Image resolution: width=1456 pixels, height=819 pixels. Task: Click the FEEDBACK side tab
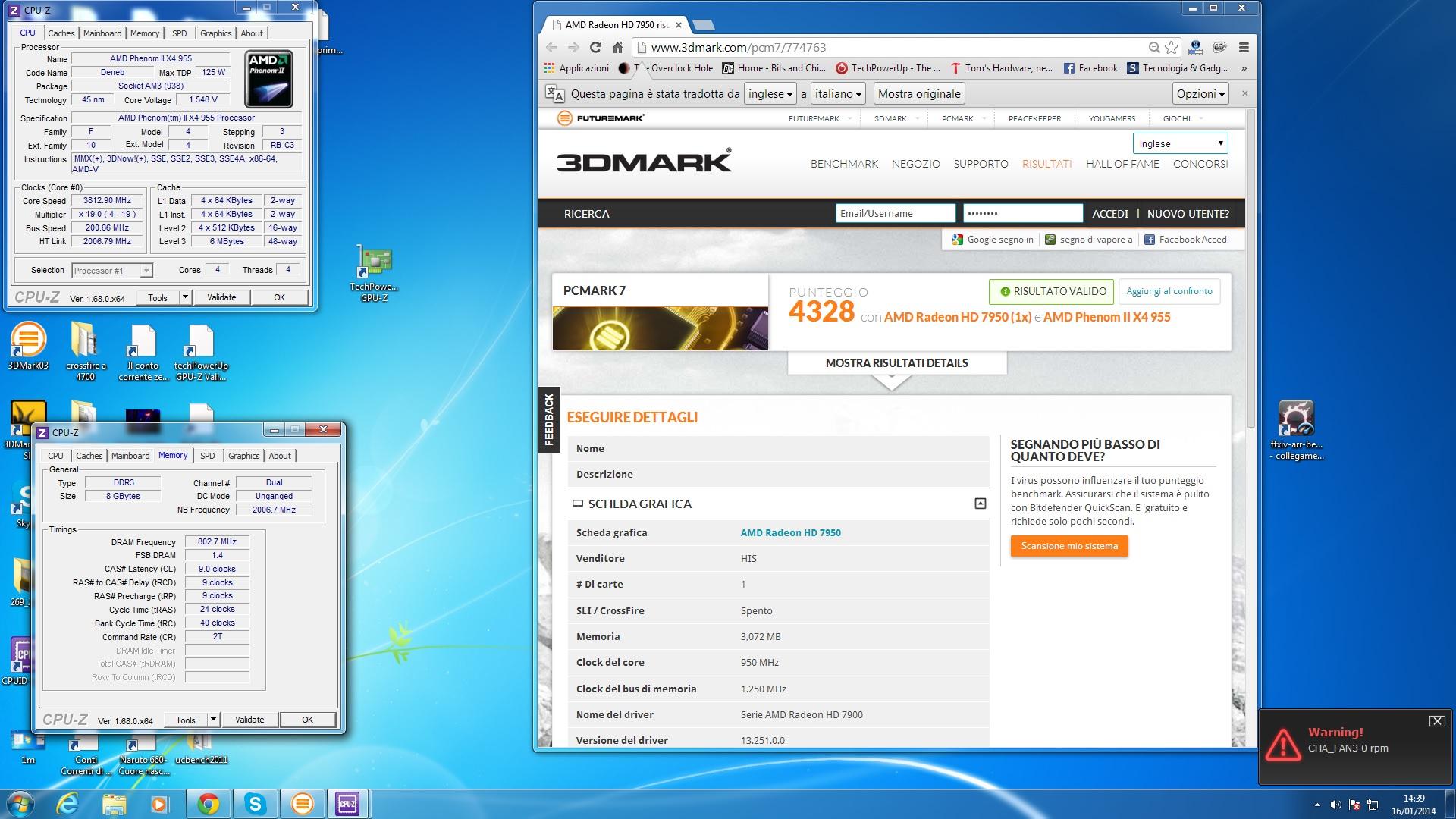coord(548,419)
